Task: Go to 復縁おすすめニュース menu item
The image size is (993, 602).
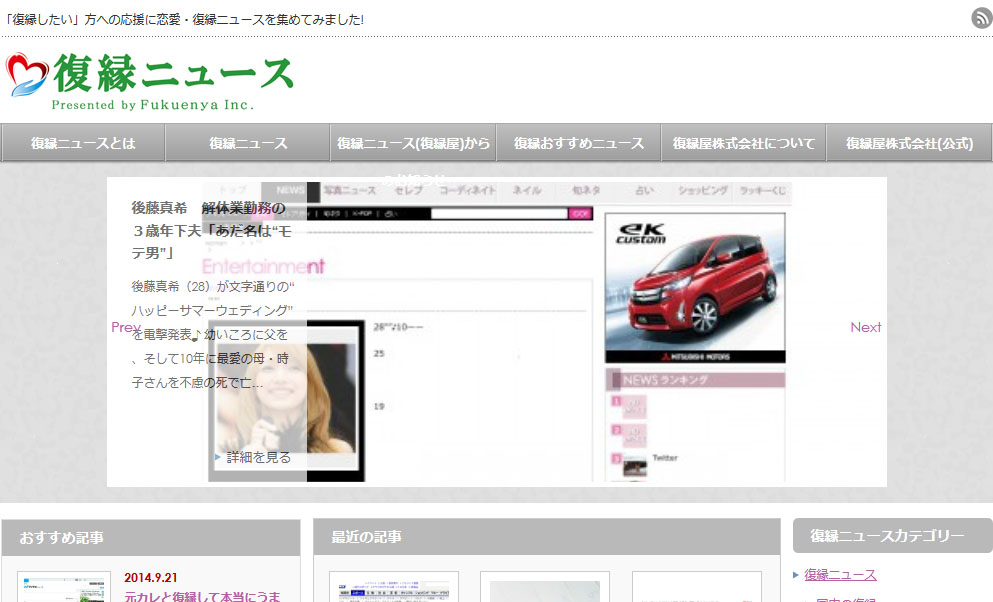Action: 579,143
